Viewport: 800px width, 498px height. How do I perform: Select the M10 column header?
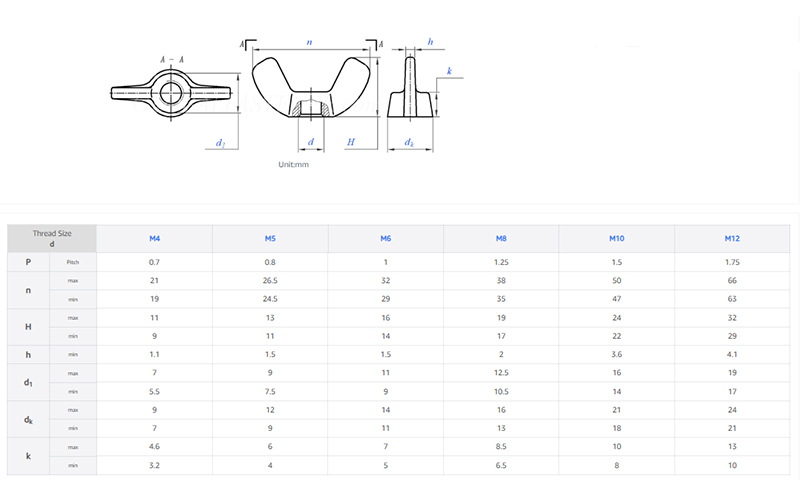click(617, 238)
